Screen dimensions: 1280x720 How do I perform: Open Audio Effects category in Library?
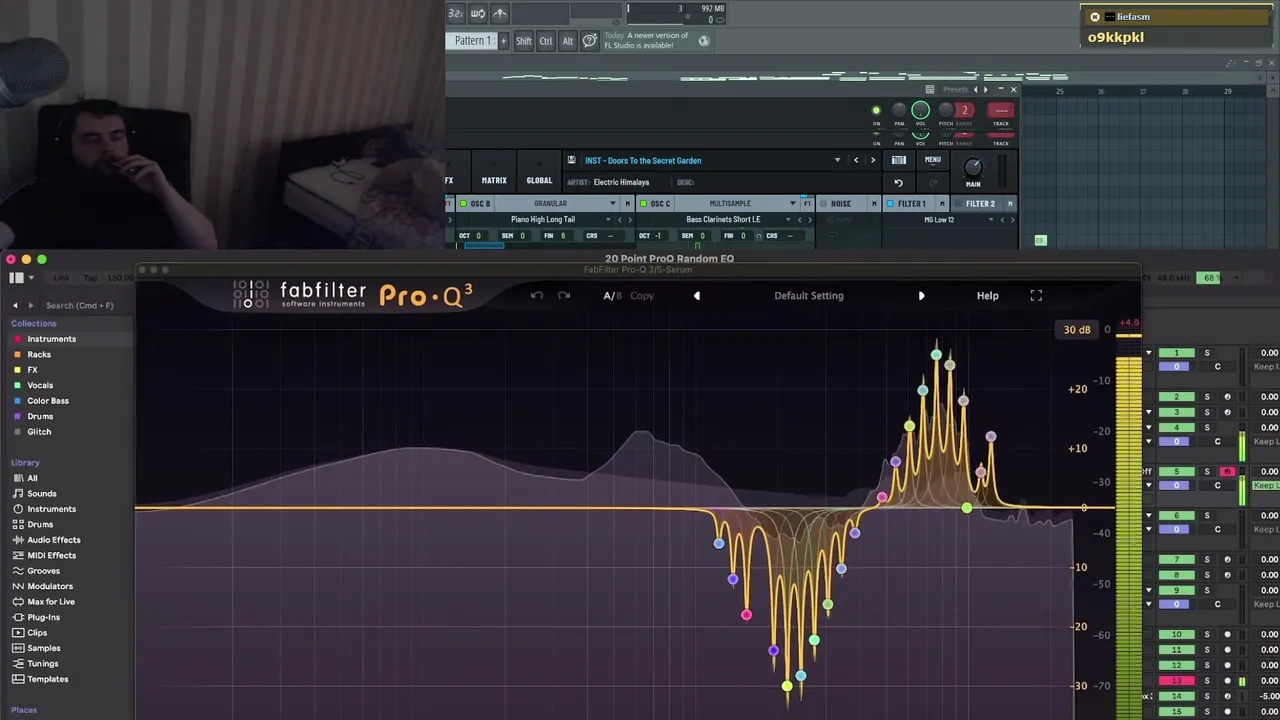click(53, 540)
